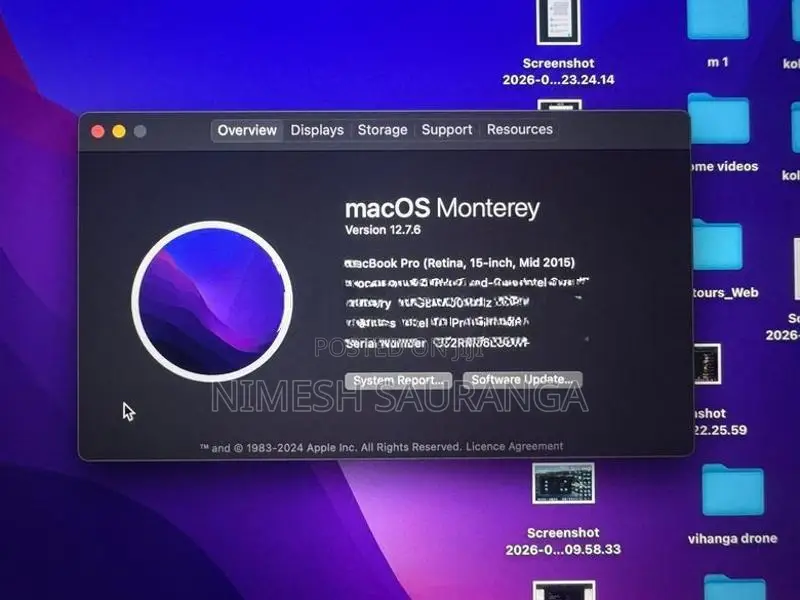This screenshot has width=800, height=600.
Task: Click the 'macOS Monterey' title text
Action: click(442, 208)
